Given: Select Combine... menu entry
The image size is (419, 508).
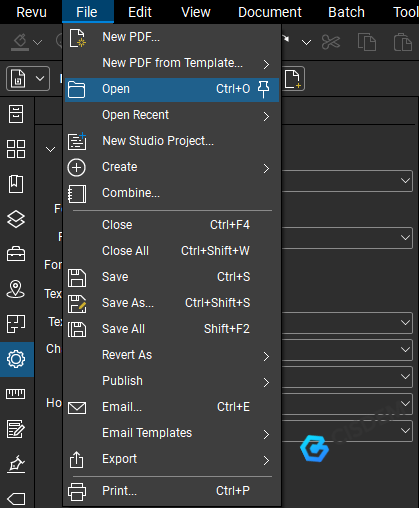Looking at the screenshot, I should [x=172, y=193].
